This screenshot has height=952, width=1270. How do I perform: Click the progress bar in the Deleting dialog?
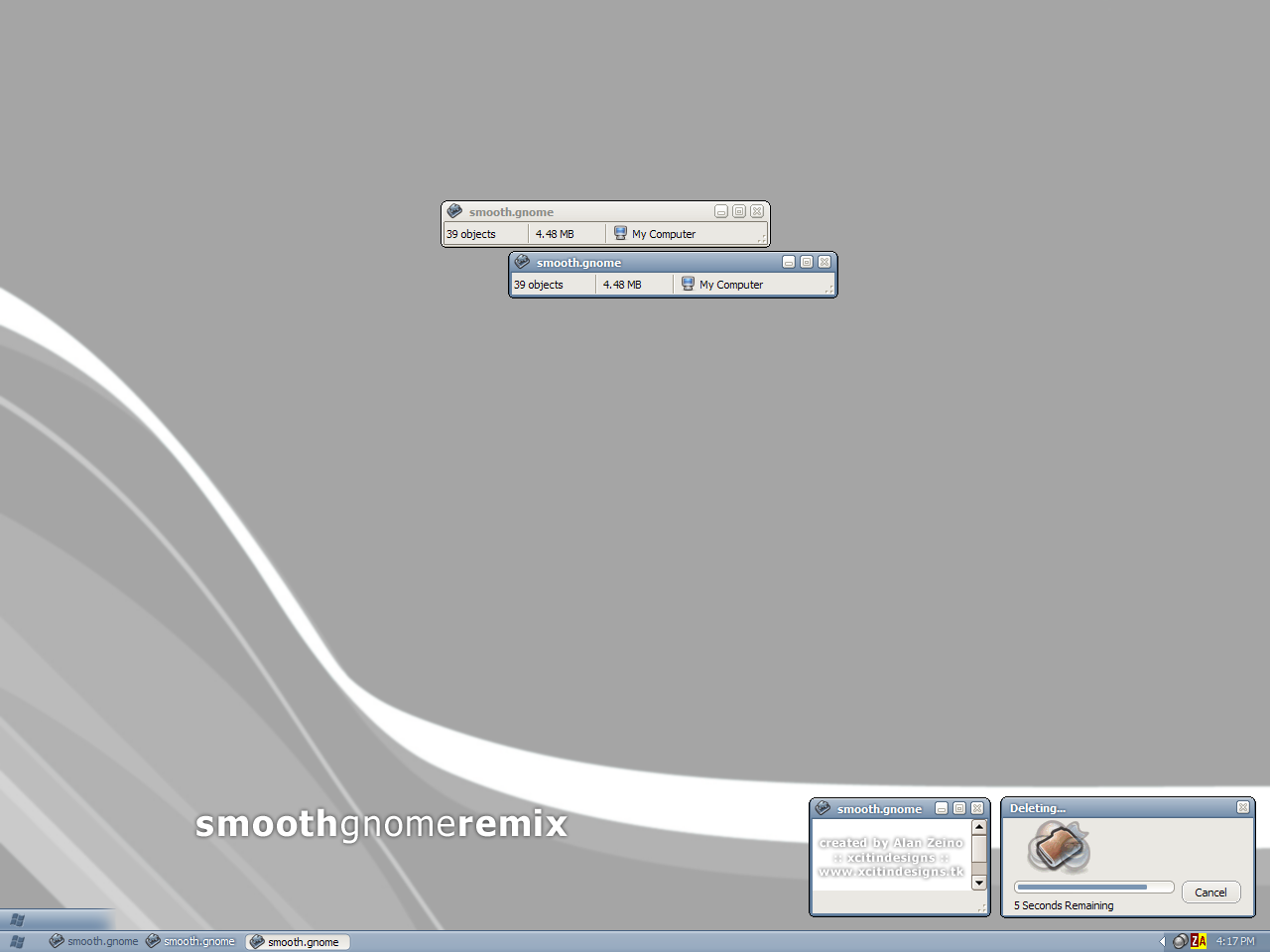(x=1093, y=888)
